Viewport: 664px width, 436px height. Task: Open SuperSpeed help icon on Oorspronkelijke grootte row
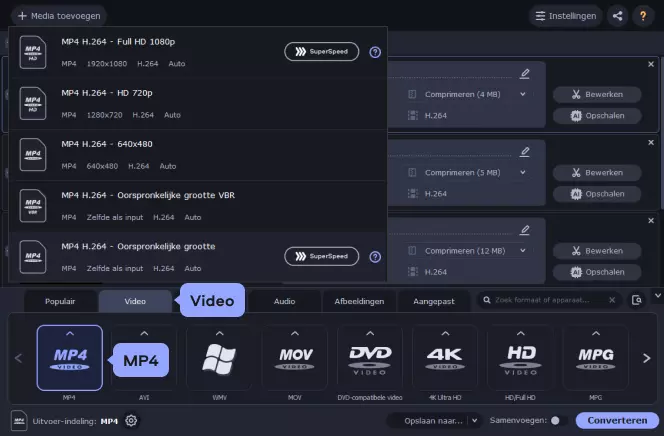375,257
